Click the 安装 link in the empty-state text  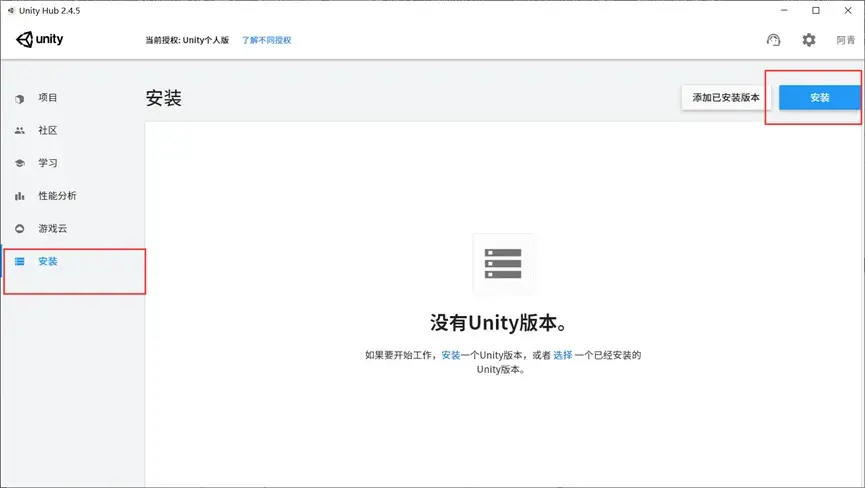(x=451, y=355)
